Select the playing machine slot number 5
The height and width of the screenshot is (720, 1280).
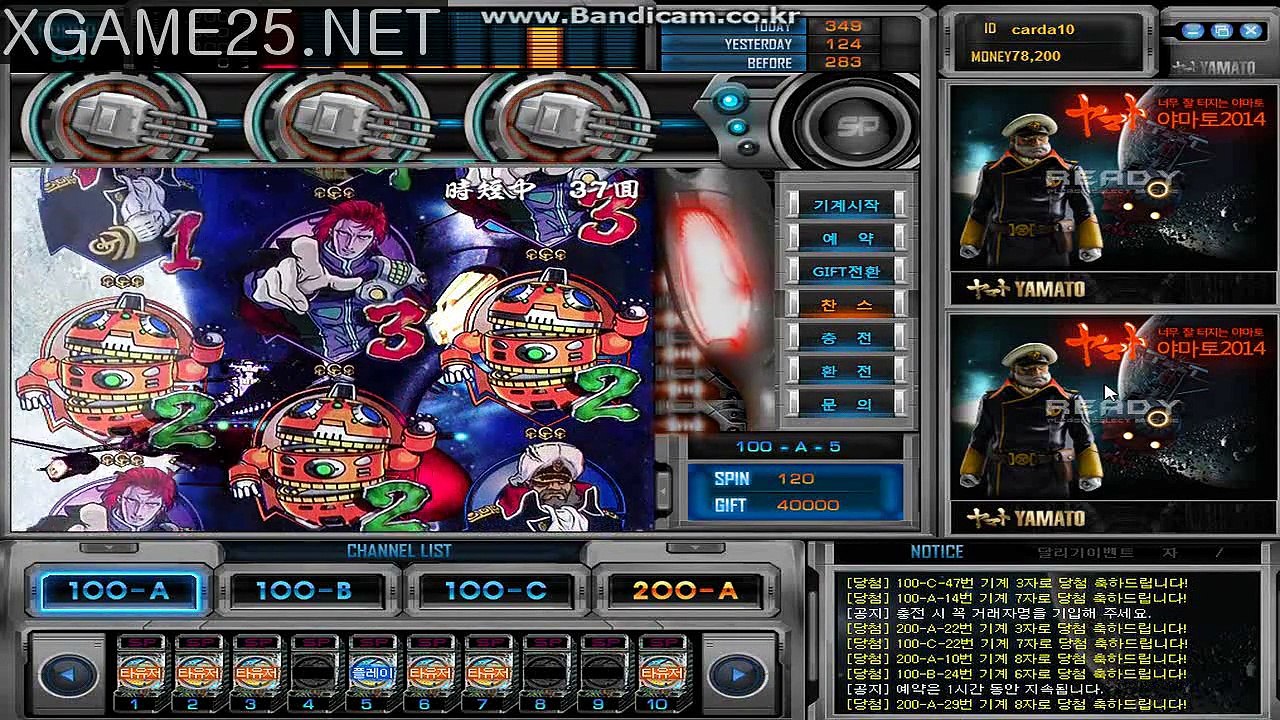coord(372,672)
